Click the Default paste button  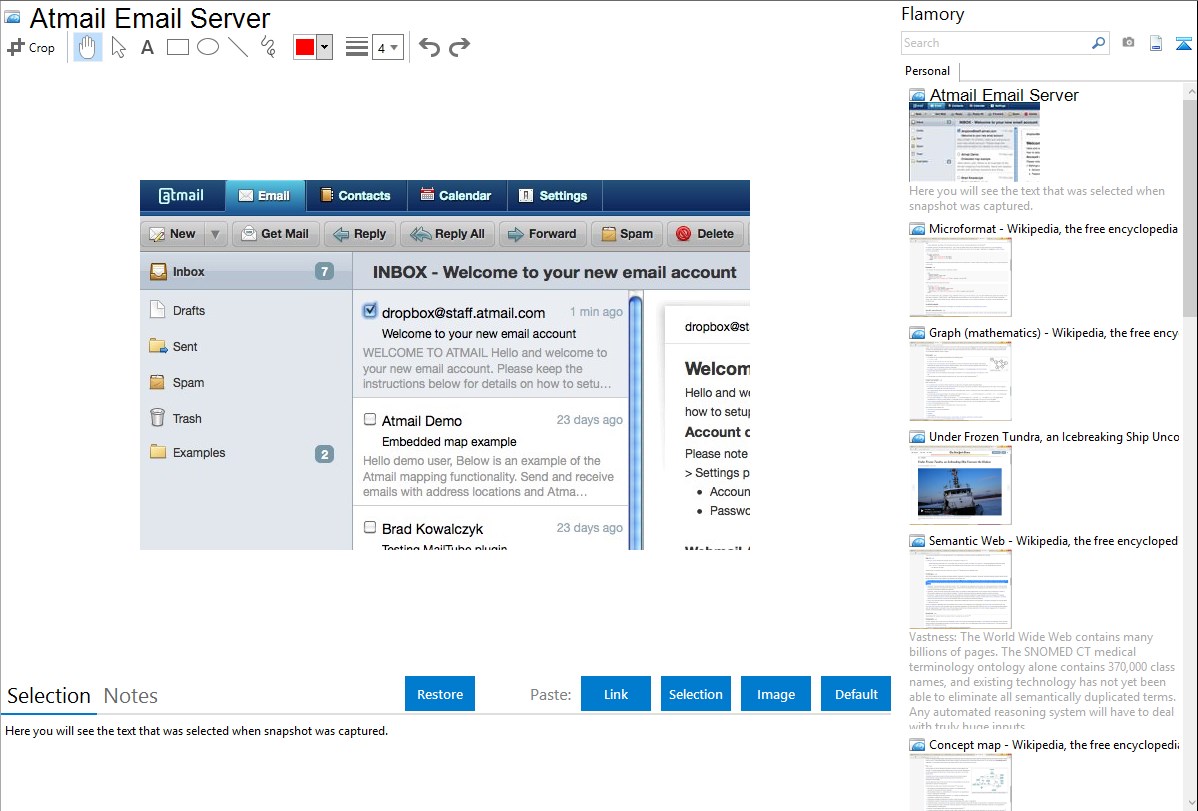pyautogui.click(x=856, y=694)
